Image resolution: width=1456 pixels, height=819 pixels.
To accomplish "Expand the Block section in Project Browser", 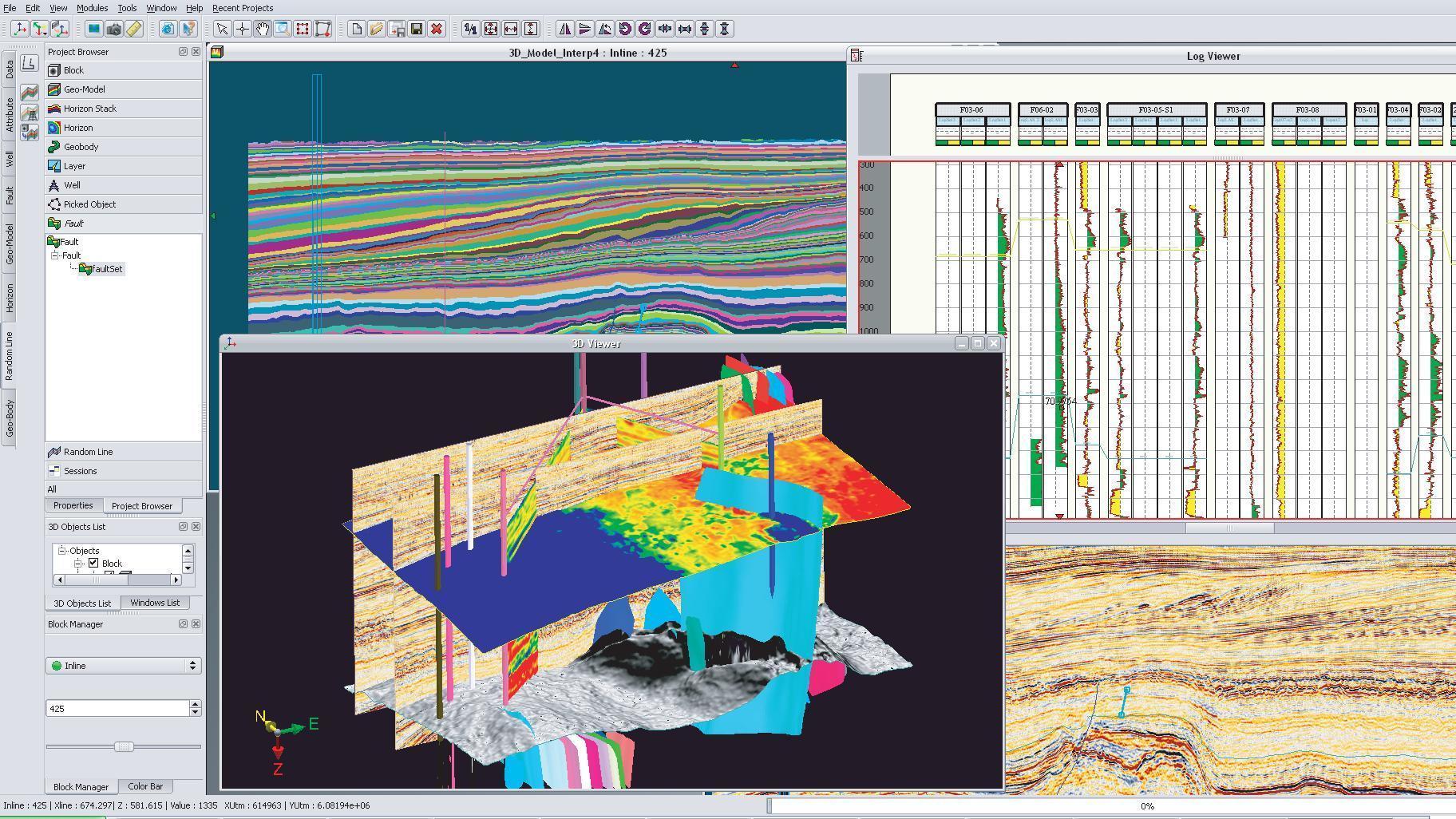I will [x=123, y=70].
